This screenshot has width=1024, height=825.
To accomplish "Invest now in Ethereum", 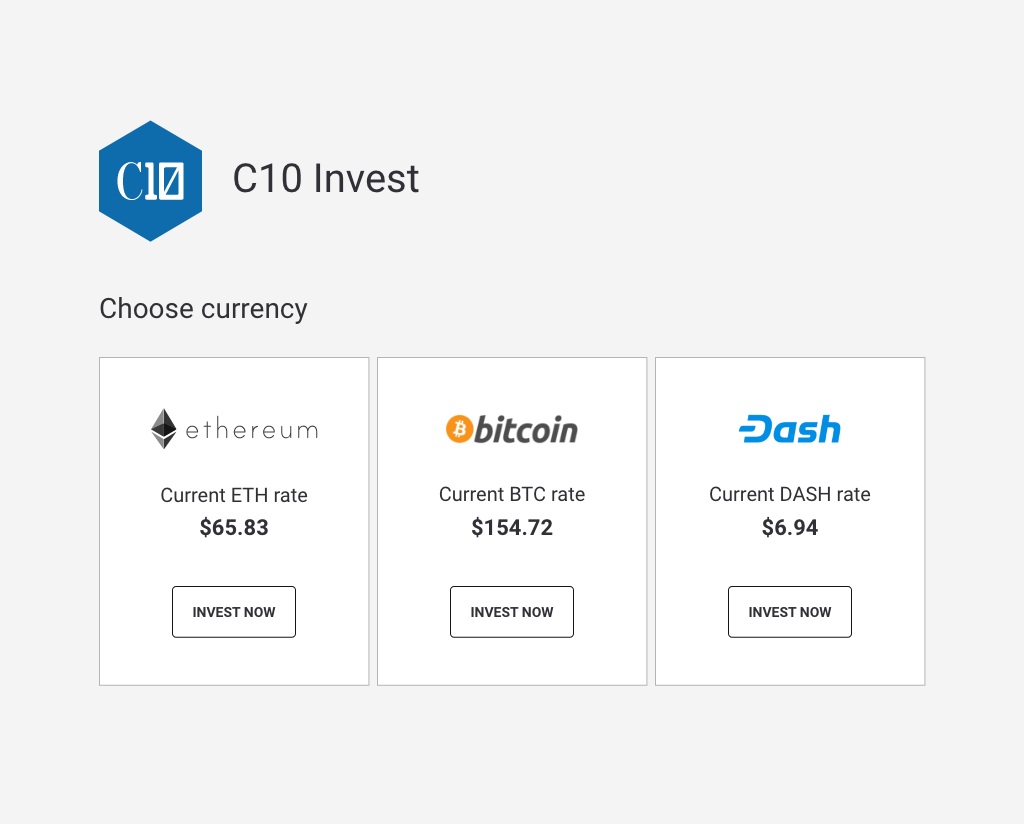I will click(x=234, y=612).
